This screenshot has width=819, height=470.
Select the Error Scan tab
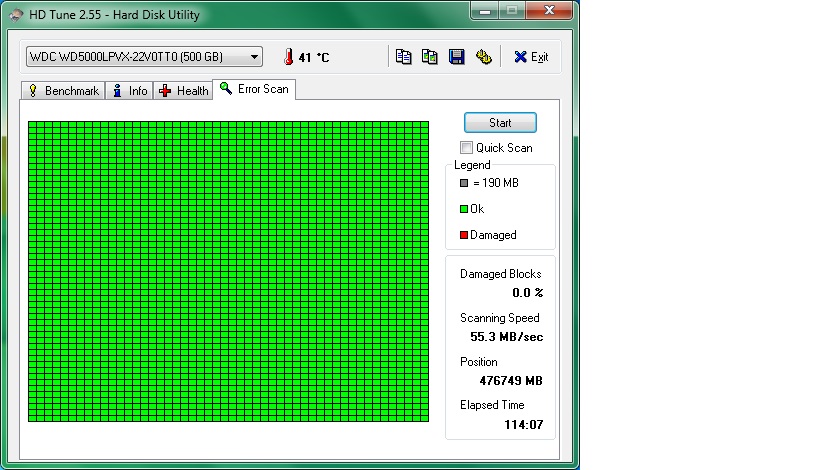click(254, 89)
